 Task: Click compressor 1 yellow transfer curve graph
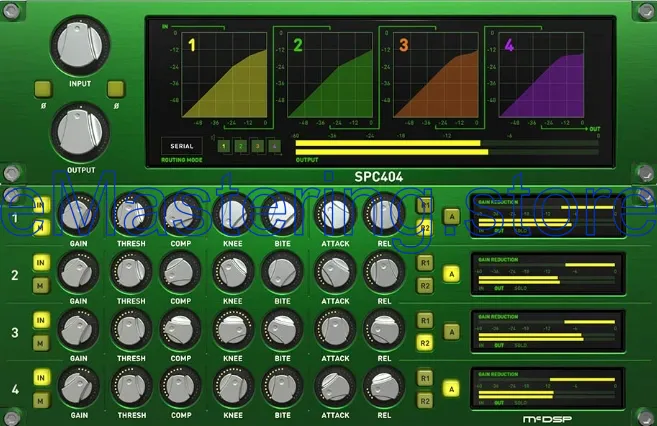(x=224, y=75)
